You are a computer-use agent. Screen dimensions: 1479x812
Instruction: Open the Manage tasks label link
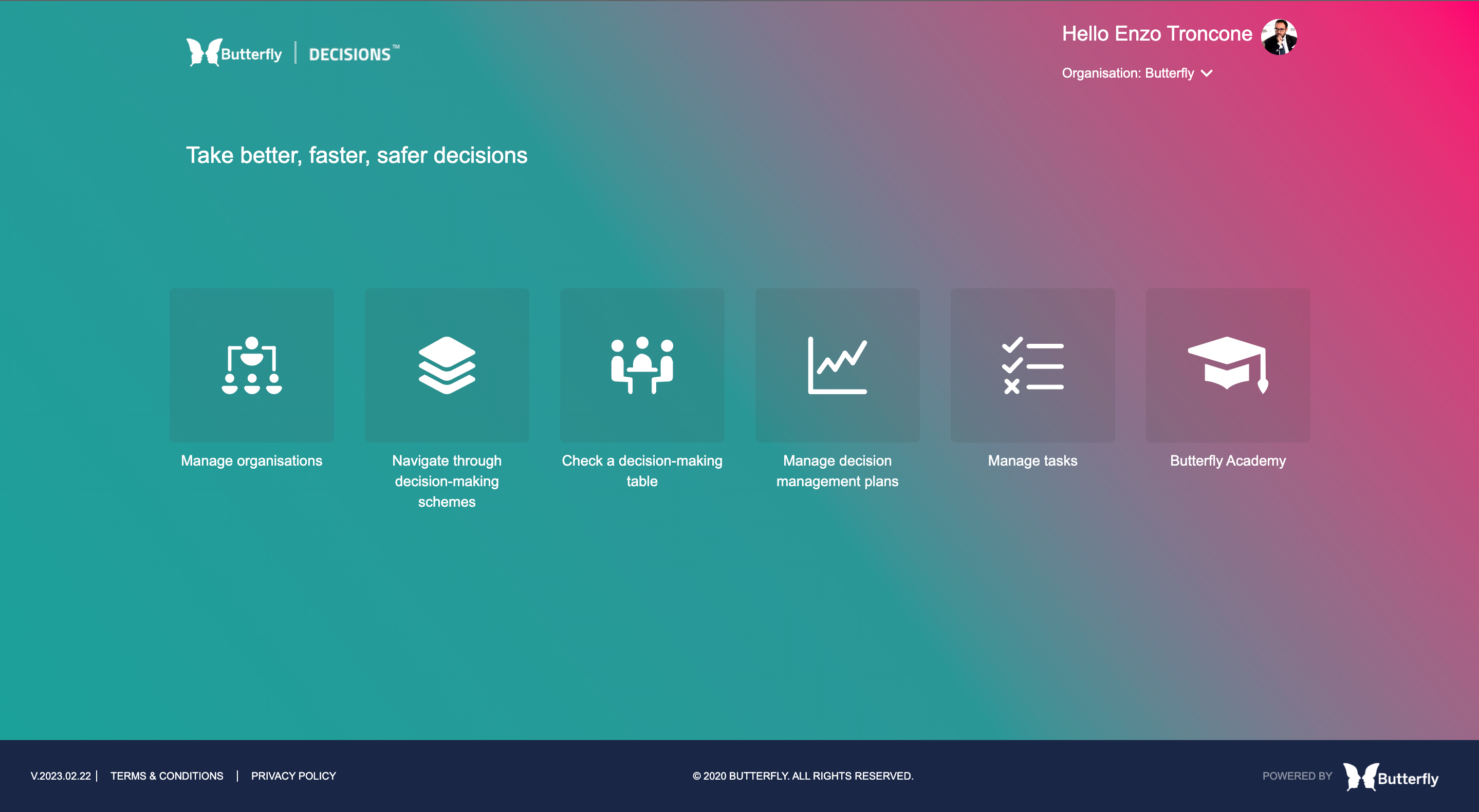point(1032,460)
